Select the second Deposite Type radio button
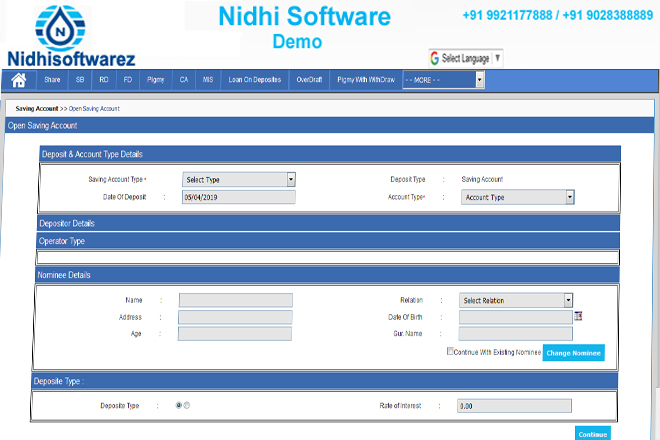Viewport: 660px width, 440px height. (x=187, y=405)
